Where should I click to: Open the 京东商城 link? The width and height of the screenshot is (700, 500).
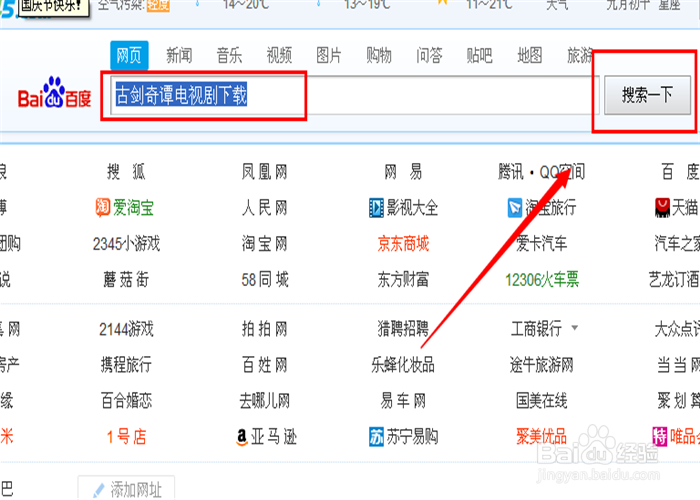click(403, 244)
